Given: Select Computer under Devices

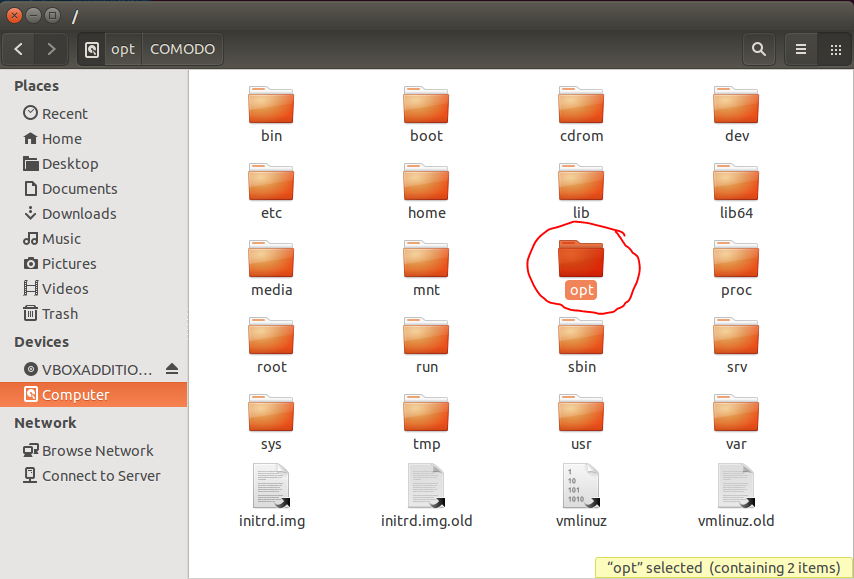Looking at the screenshot, I should [x=75, y=395].
